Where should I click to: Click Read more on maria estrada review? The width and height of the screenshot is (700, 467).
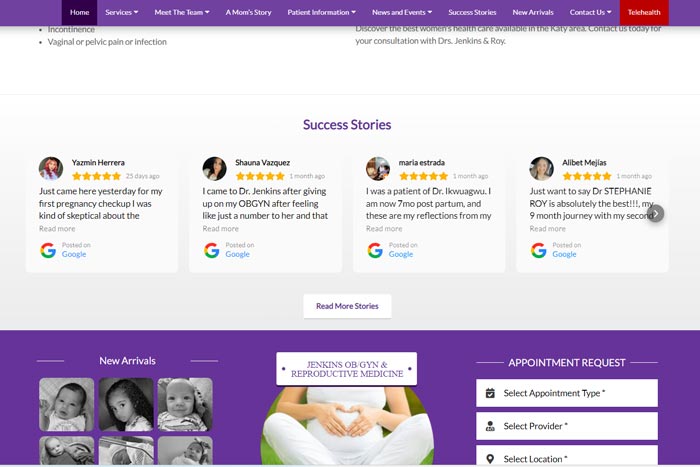tap(384, 229)
